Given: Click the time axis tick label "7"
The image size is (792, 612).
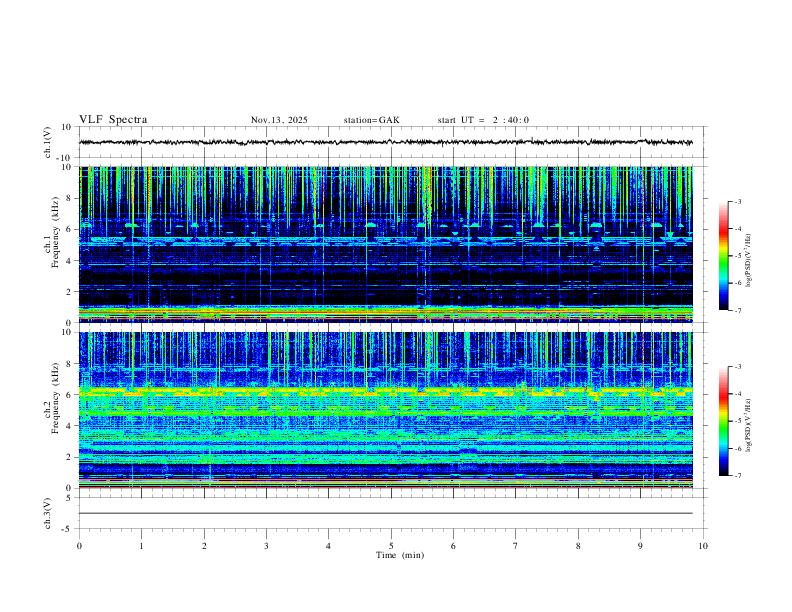Looking at the screenshot, I should point(516,546).
